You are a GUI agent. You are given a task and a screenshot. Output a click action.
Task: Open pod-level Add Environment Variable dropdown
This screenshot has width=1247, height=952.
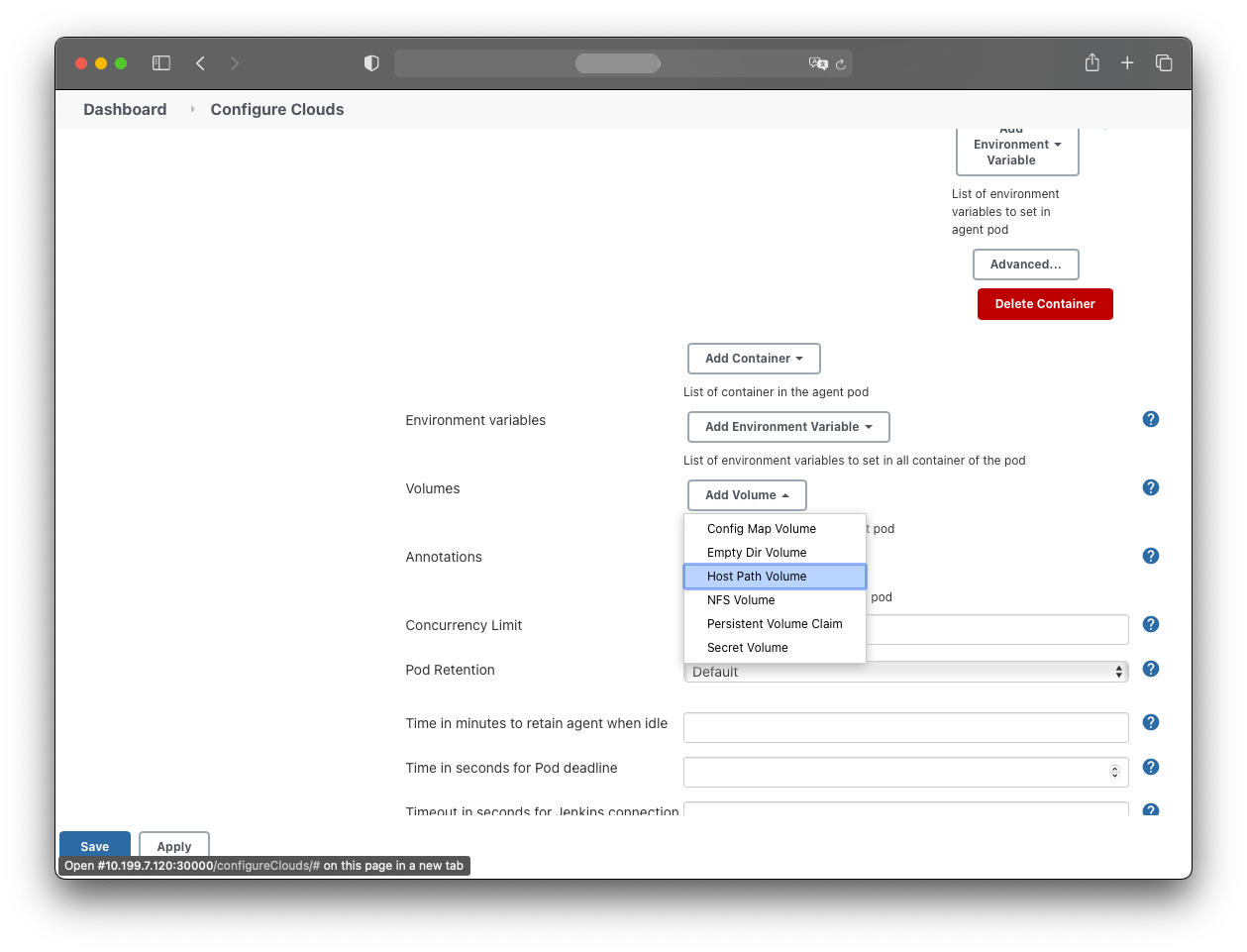pos(788,427)
